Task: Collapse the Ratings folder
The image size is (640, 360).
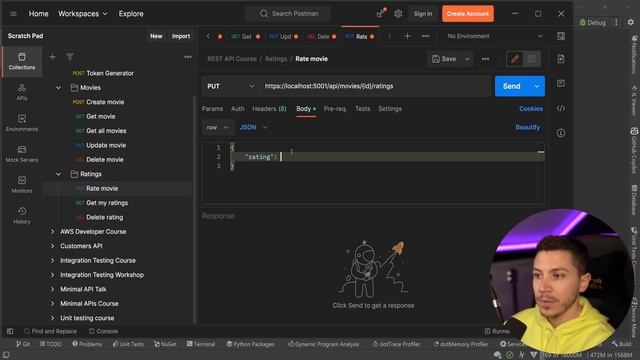Action: coord(58,174)
